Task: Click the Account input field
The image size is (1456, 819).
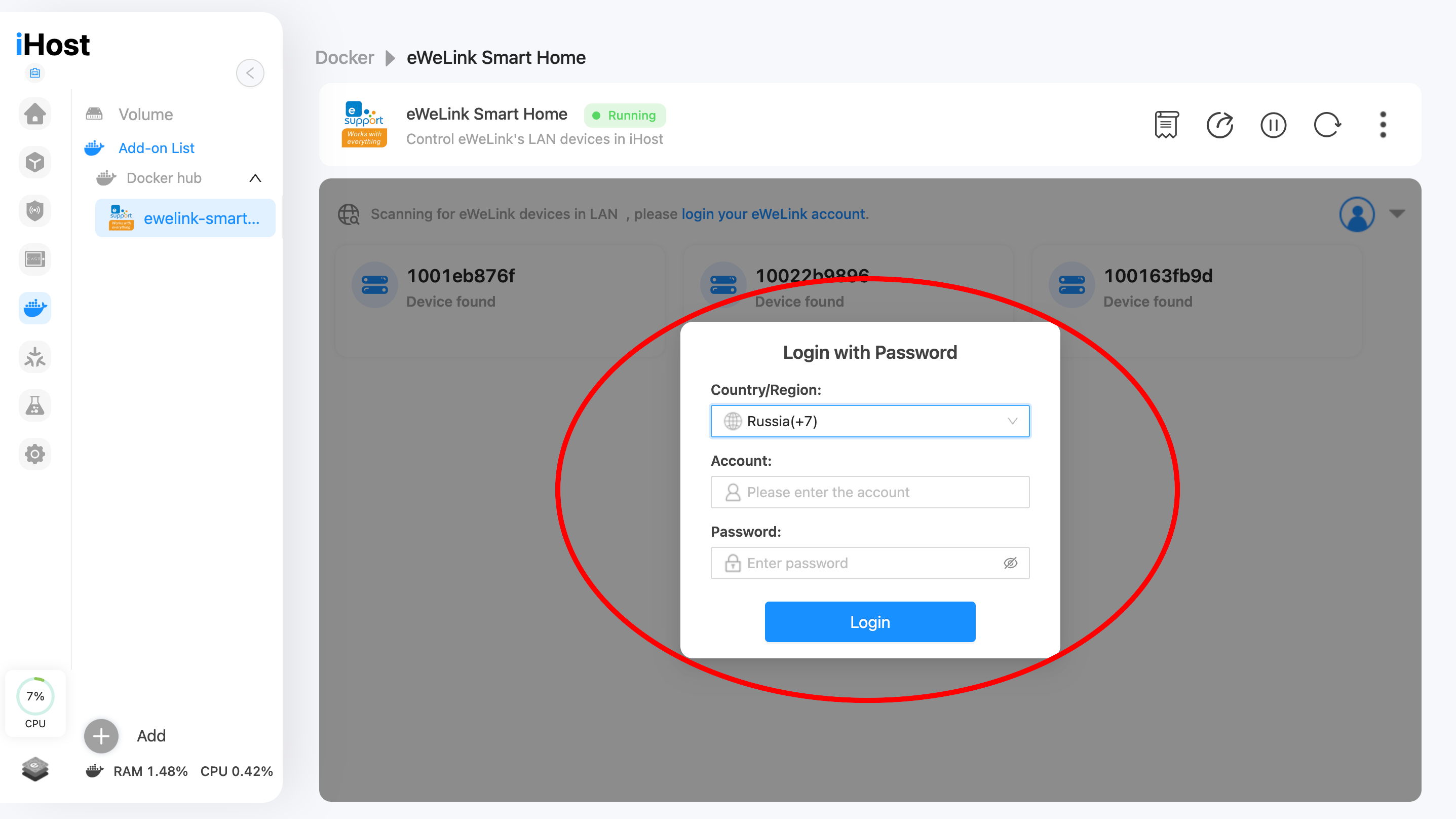Action: (x=870, y=492)
